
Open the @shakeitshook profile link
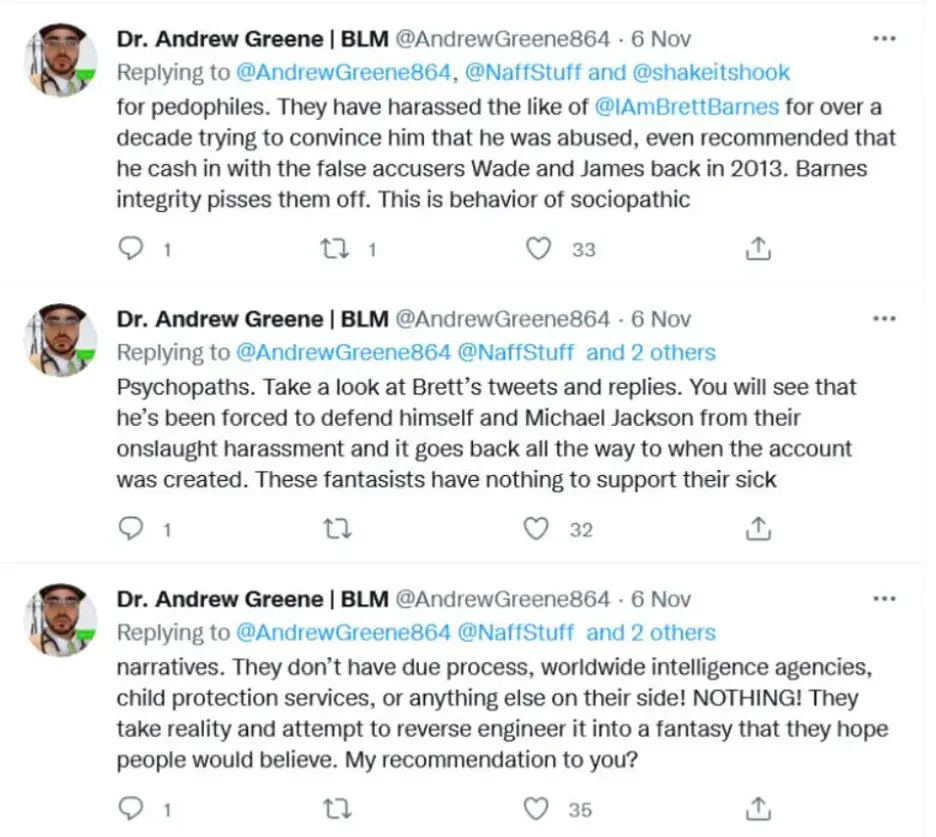[x=711, y=72]
